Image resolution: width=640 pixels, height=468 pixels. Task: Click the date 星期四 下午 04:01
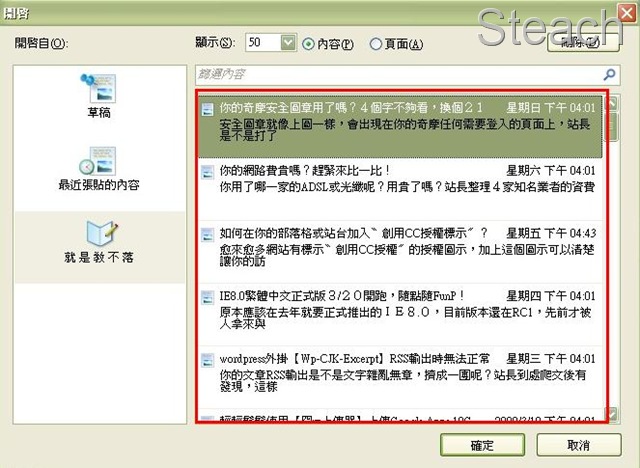click(551, 296)
